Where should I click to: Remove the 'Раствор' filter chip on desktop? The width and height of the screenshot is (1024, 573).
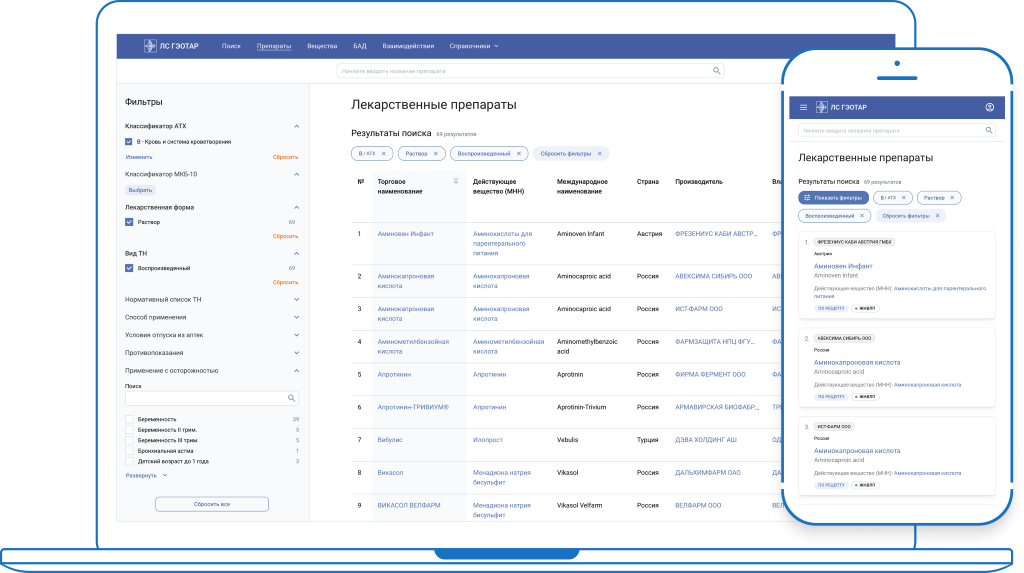tap(436, 153)
